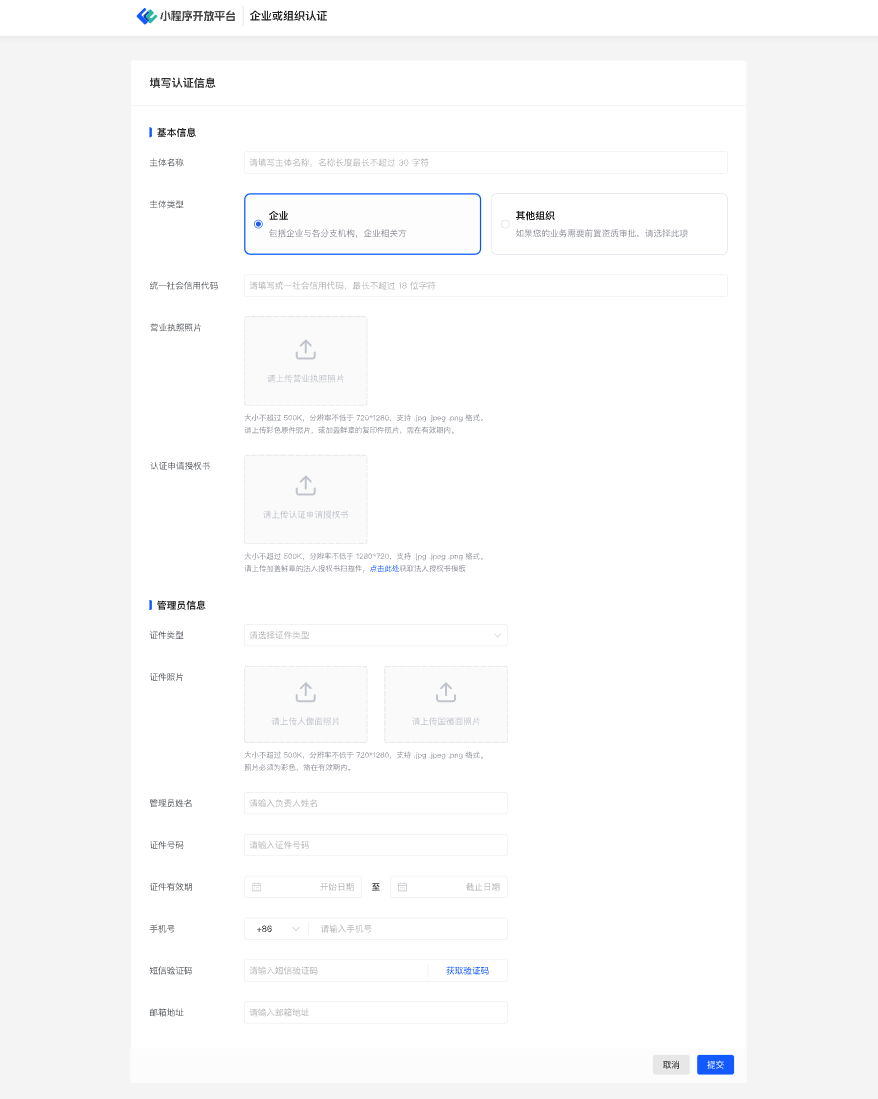Click the 提交 submit button
The image size is (878, 1099).
point(715,1065)
